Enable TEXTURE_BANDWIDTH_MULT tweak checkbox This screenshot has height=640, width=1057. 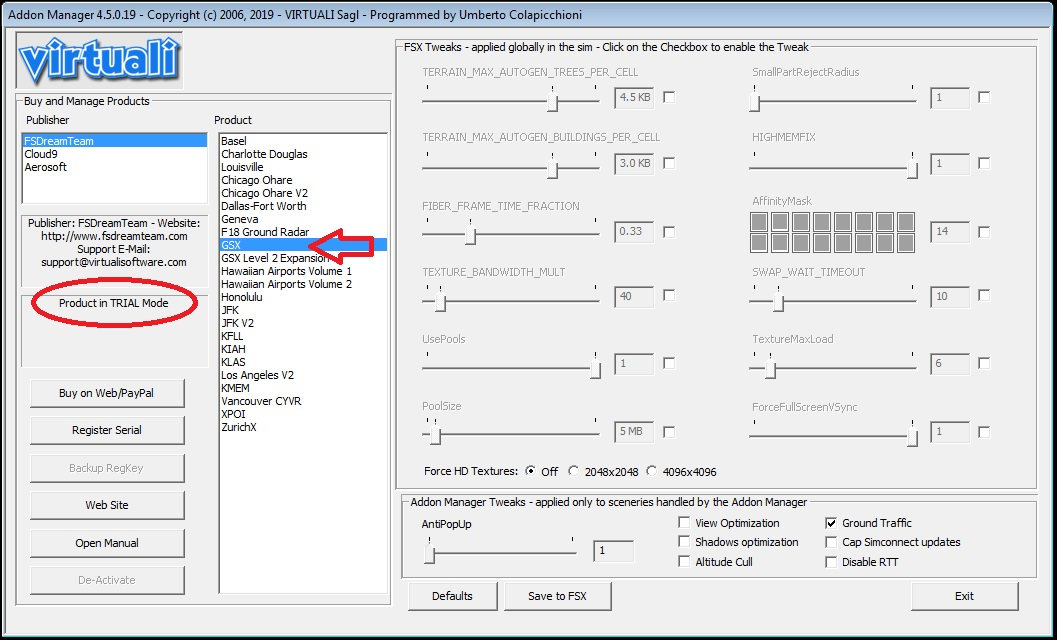click(x=669, y=295)
